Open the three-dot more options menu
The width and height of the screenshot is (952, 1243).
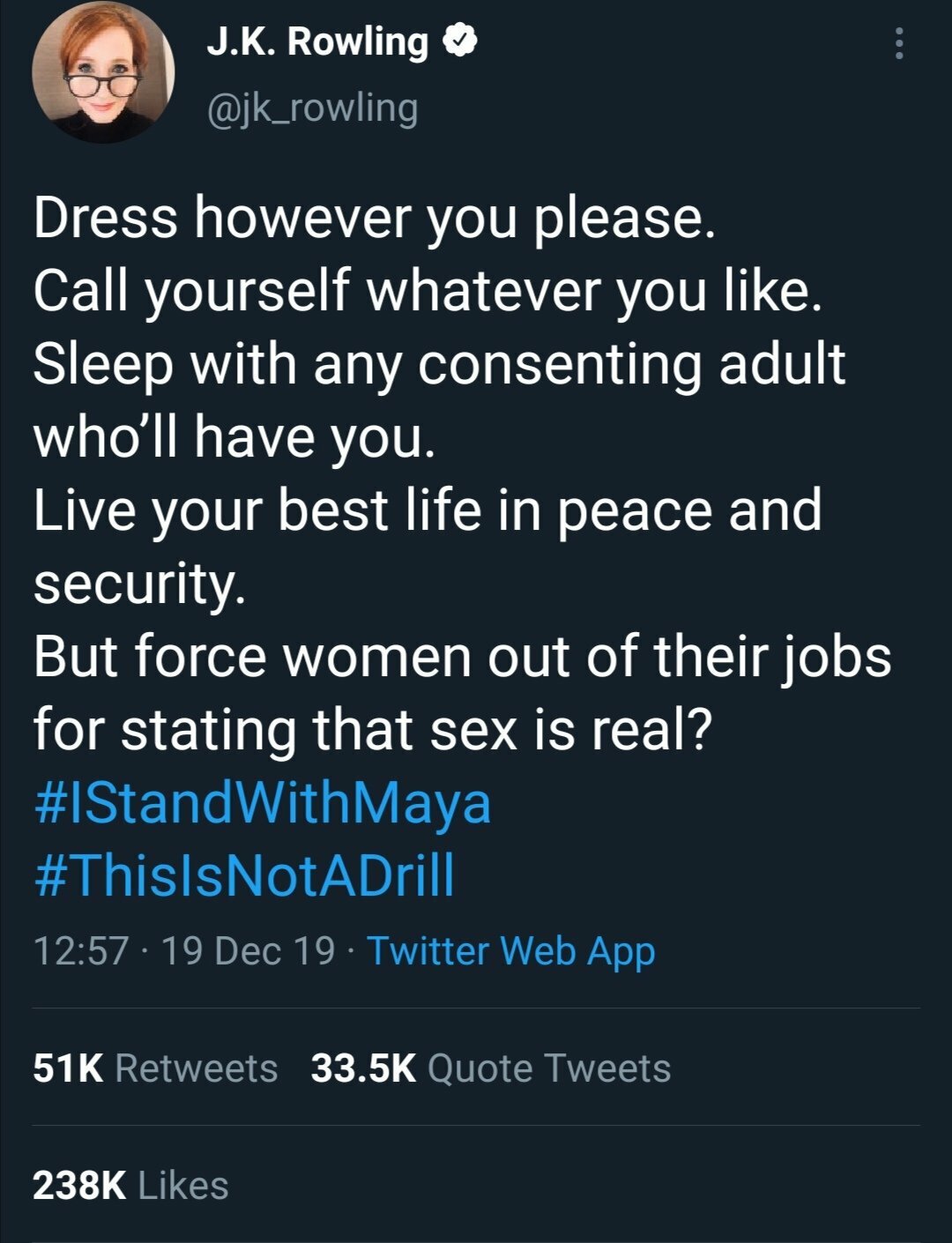point(898,43)
